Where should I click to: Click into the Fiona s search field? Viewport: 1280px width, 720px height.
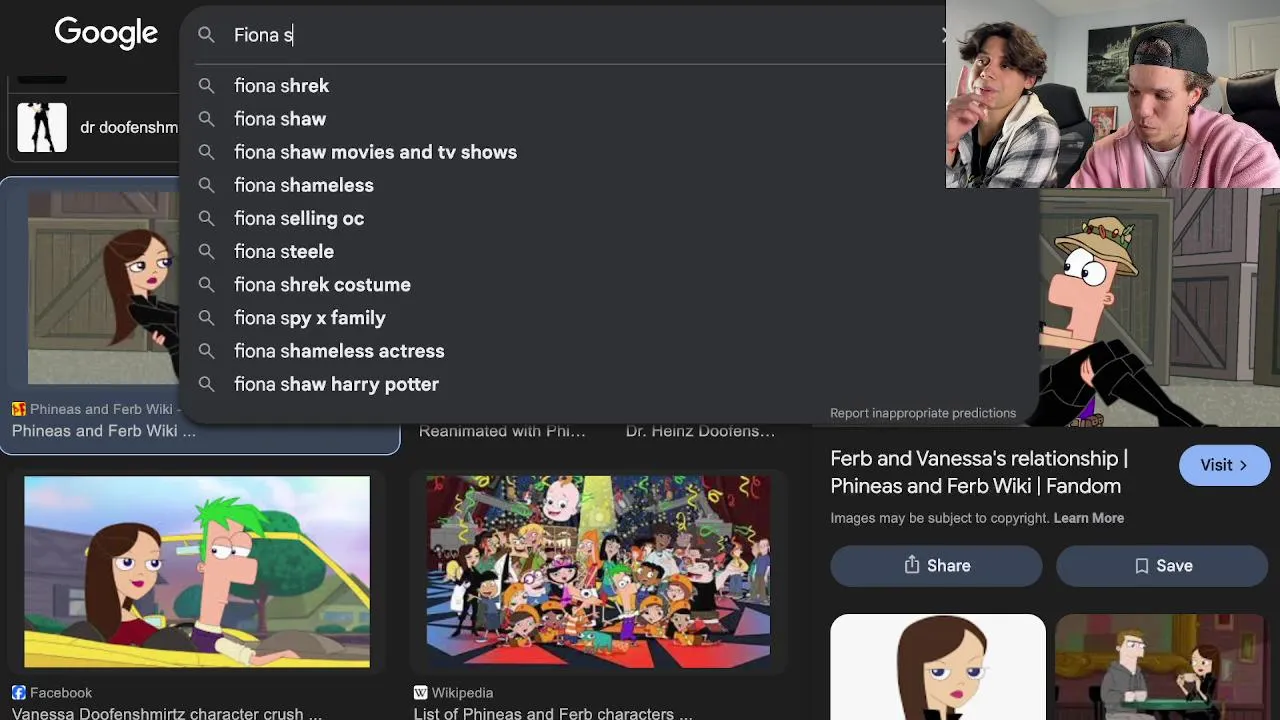580,35
